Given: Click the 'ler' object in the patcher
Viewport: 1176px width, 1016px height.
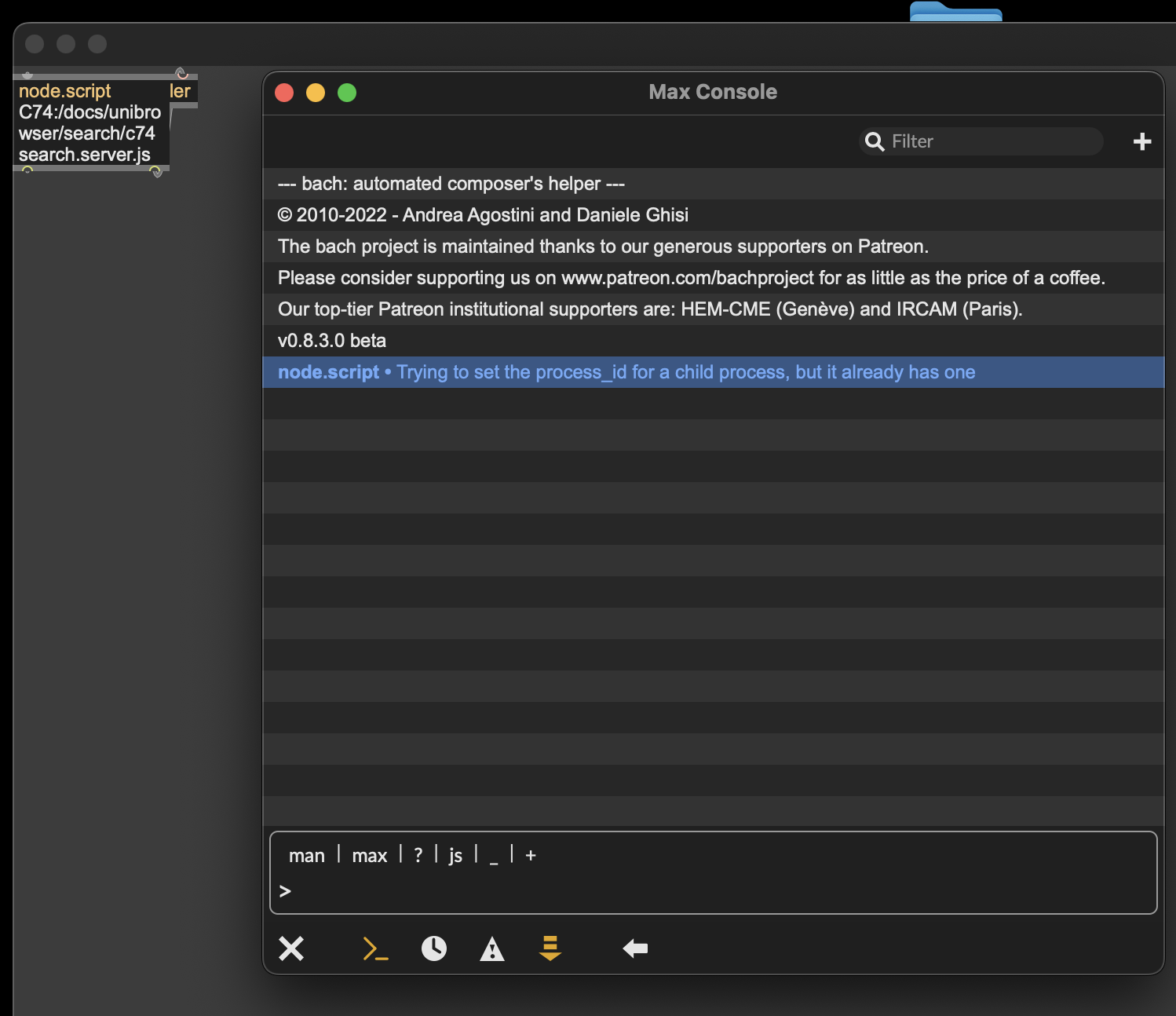Looking at the screenshot, I should click(x=182, y=91).
